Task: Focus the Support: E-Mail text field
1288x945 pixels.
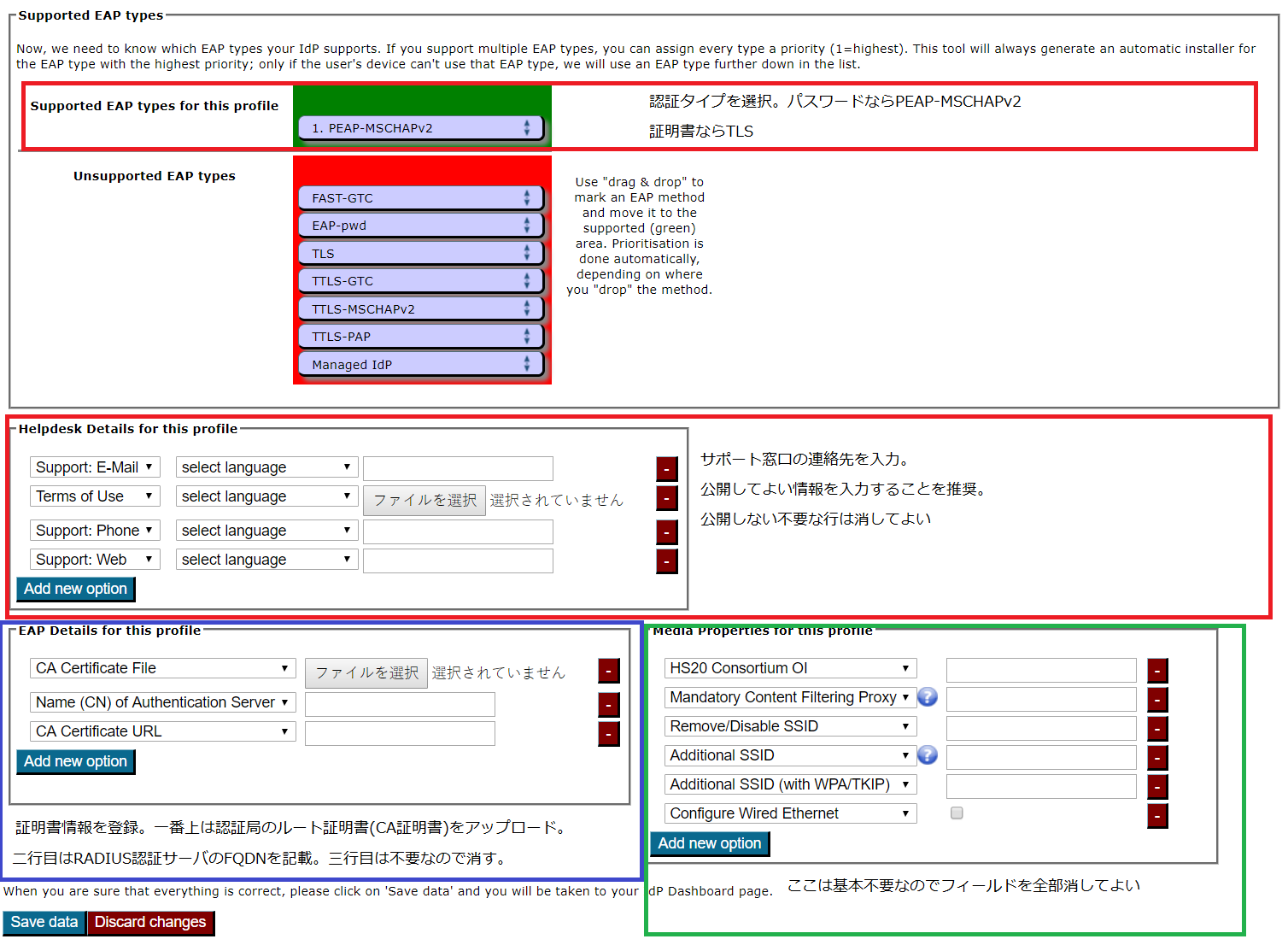Action: (x=458, y=468)
